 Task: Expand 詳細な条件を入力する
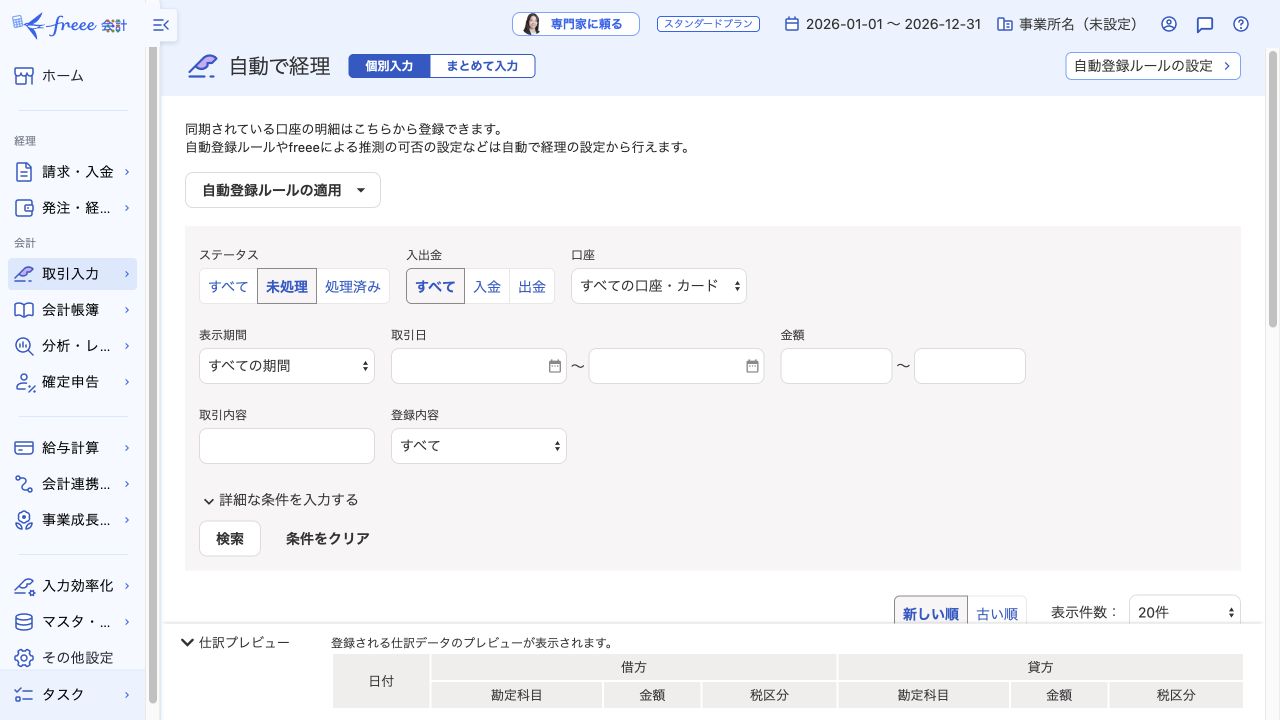(280, 500)
